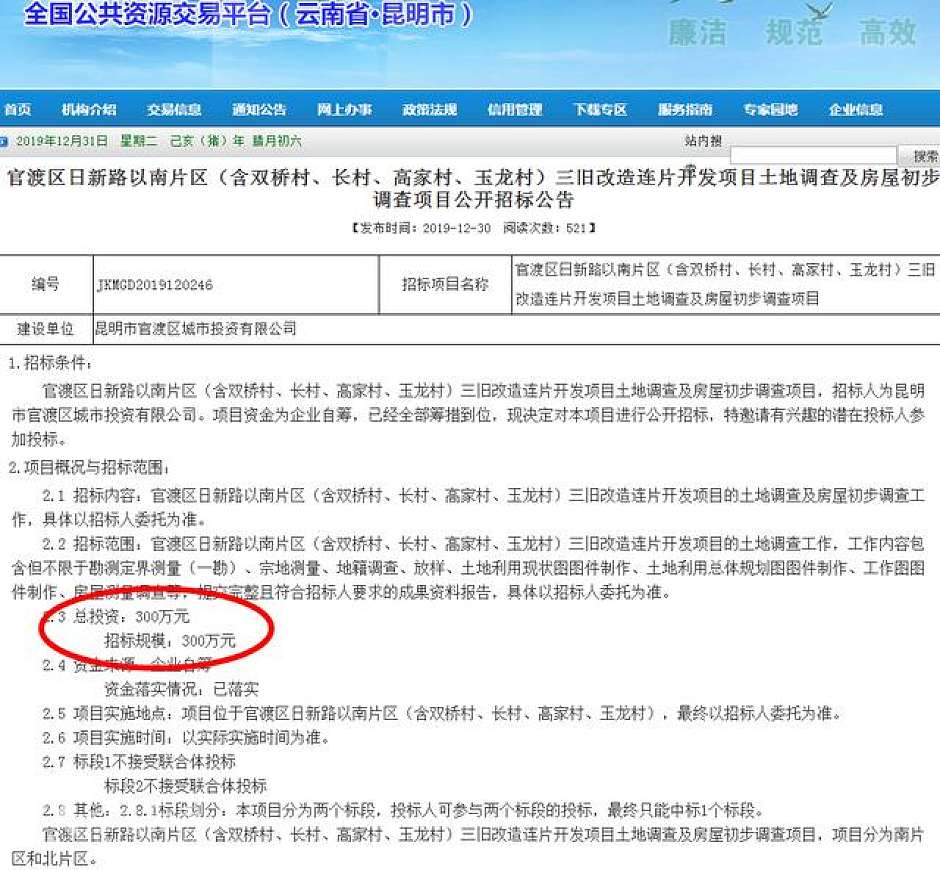Click project number JKMGD2019120246 cell

154,285
